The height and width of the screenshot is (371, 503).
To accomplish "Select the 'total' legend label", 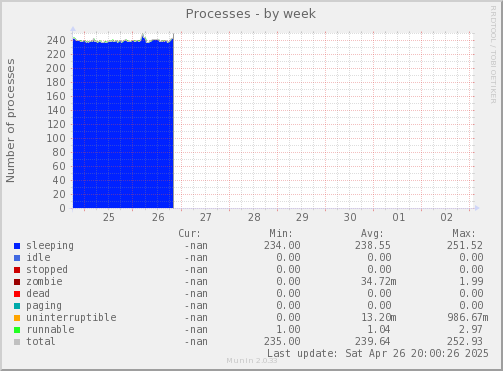I will pos(41,342).
